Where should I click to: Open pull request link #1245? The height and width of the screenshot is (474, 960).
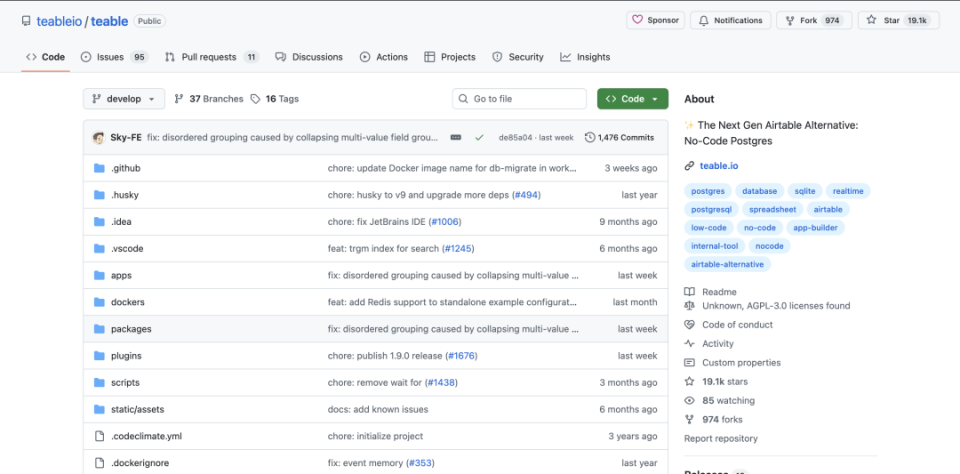click(x=459, y=249)
